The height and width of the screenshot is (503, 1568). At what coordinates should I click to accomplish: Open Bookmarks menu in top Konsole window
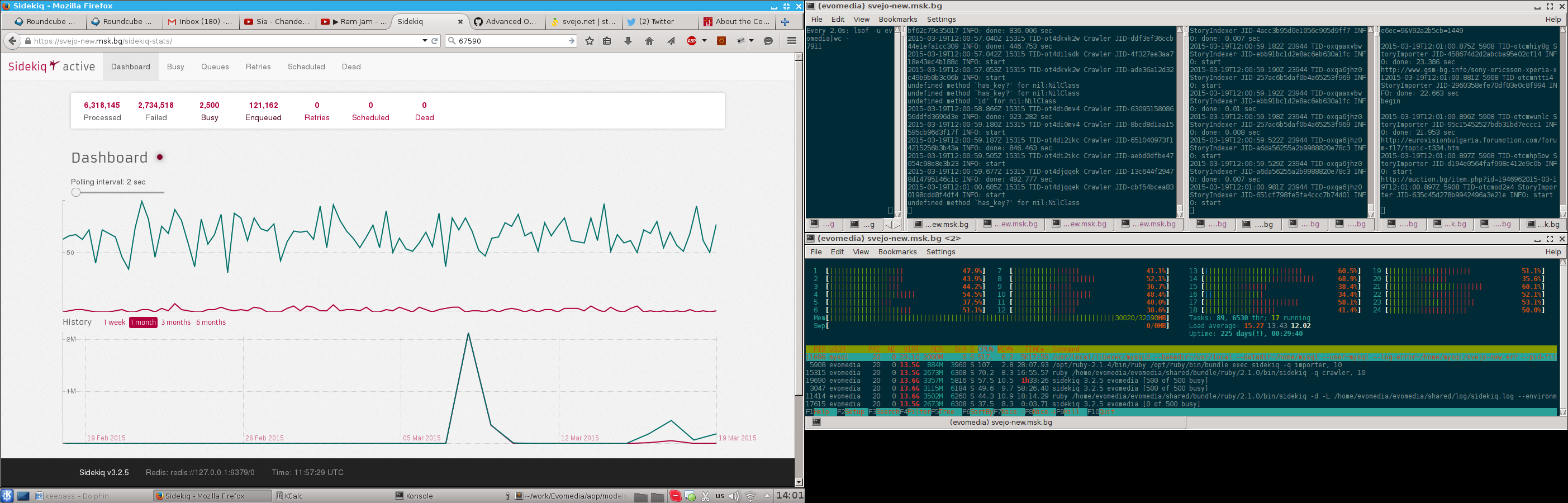click(x=897, y=20)
